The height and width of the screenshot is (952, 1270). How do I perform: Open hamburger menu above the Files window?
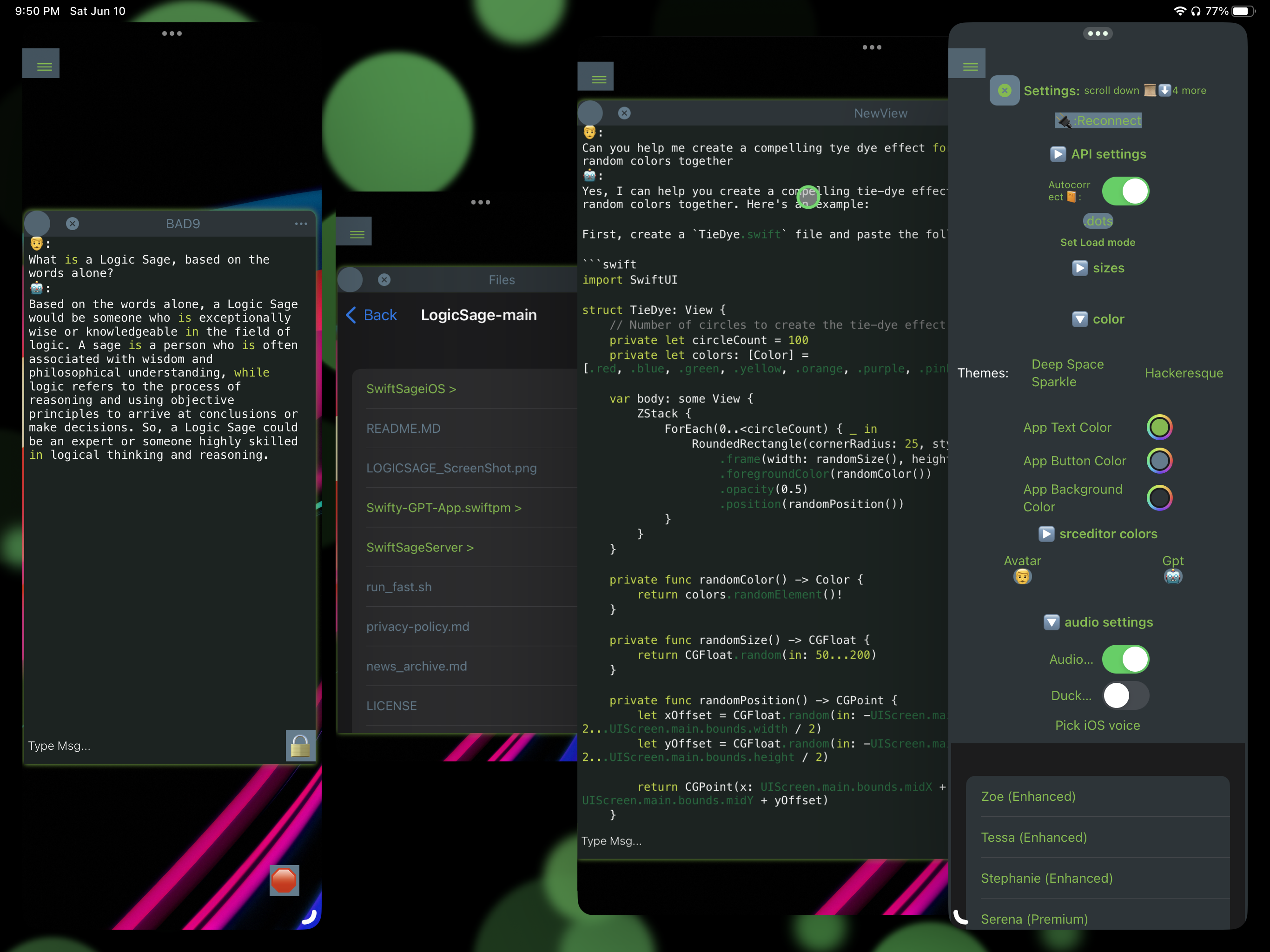point(354,231)
